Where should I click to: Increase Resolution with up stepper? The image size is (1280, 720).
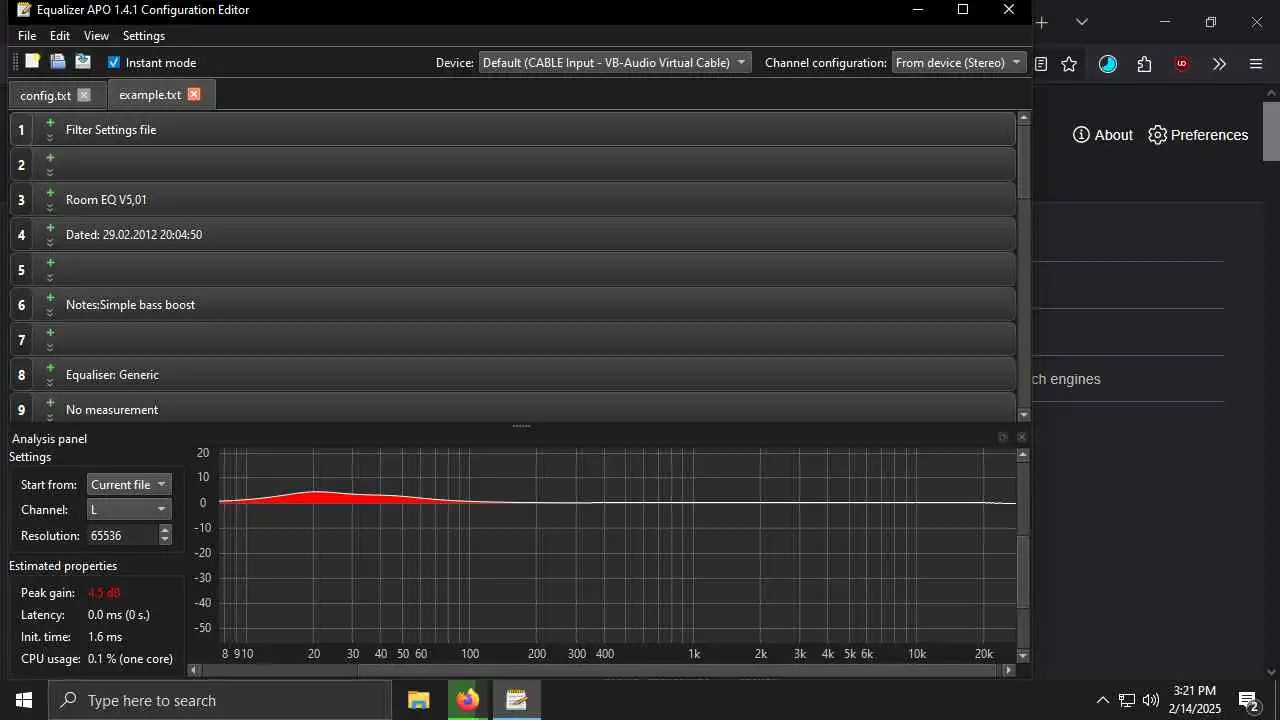165,530
